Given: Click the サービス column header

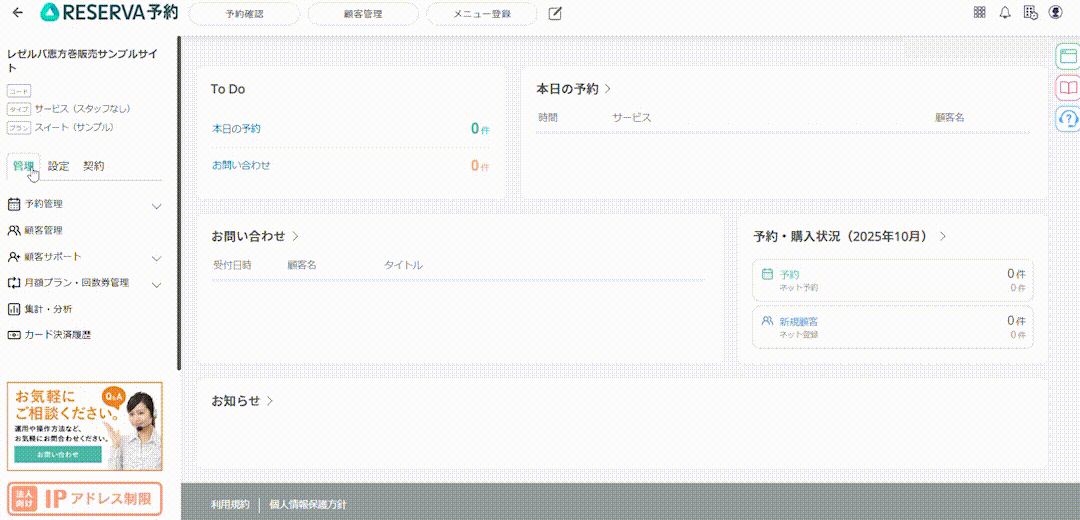Looking at the screenshot, I should point(632,118).
